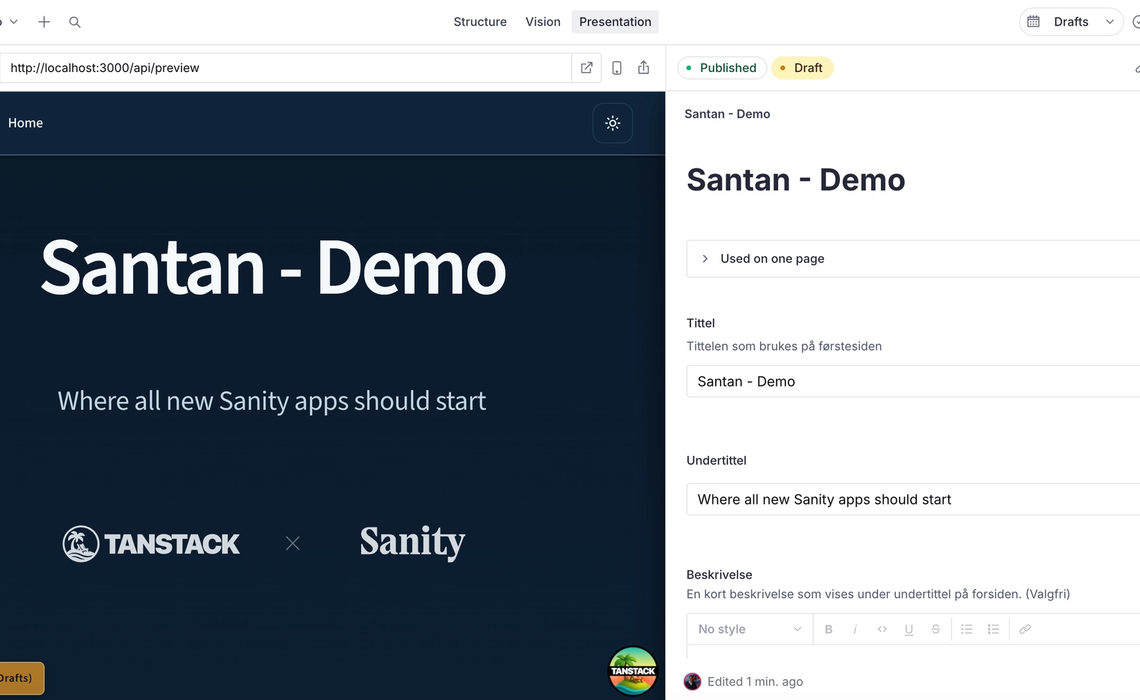1140x700 pixels.
Task: Click the round TanStack devtools badge
Action: pyautogui.click(x=633, y=671)
